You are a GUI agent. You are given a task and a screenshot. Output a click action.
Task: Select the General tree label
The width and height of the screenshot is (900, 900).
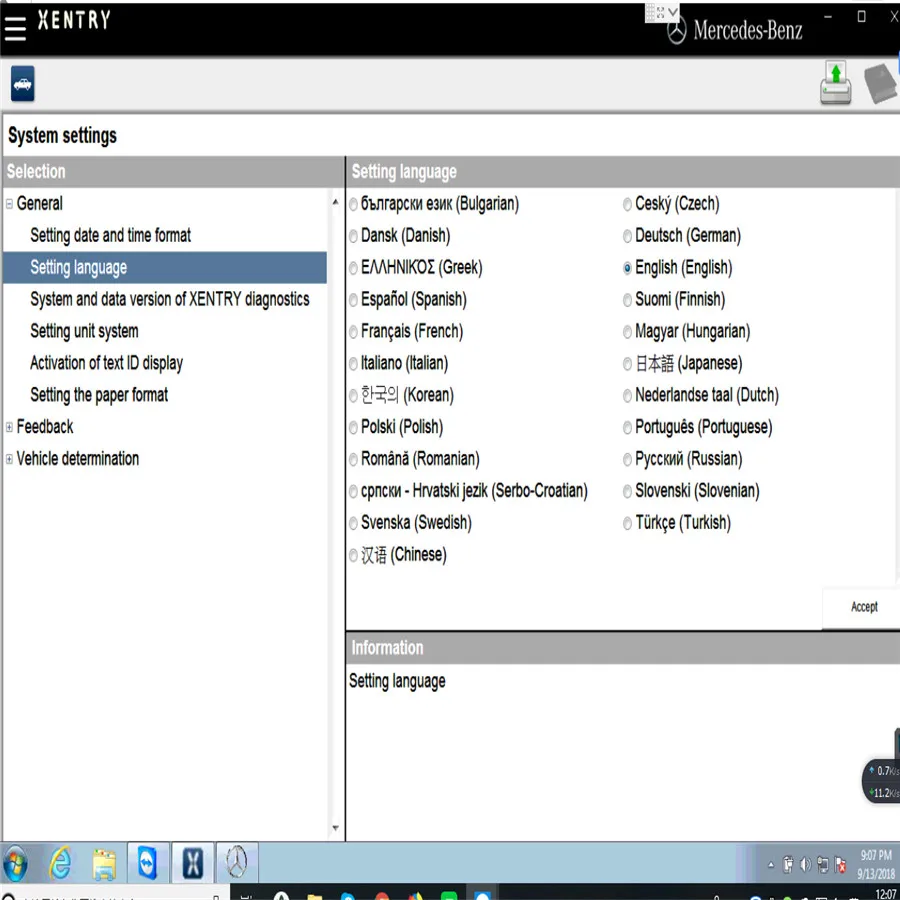point(40,204)
